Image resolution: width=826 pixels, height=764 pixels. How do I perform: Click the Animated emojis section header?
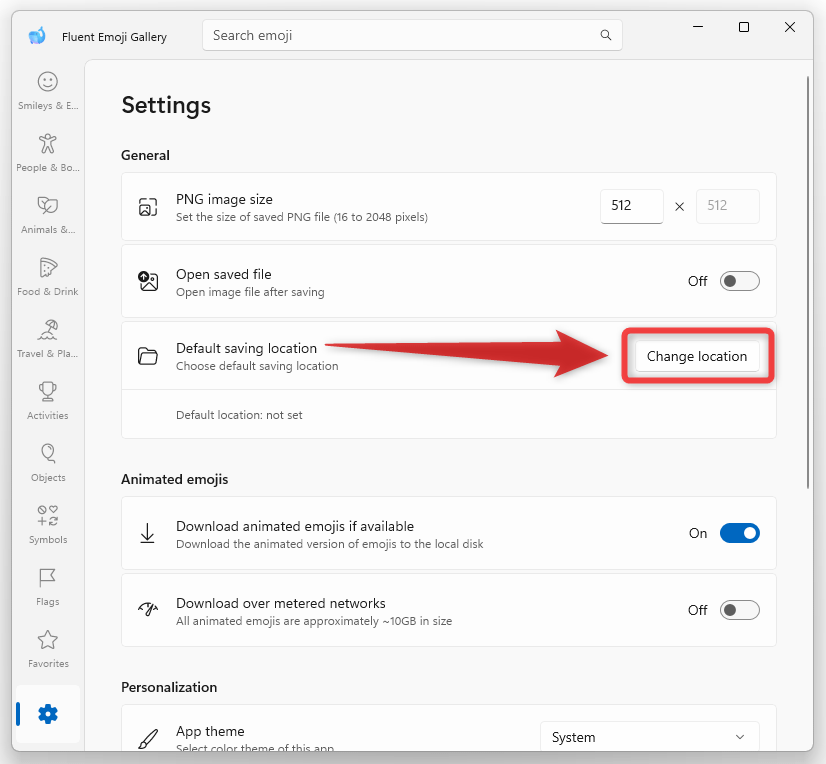174,479
